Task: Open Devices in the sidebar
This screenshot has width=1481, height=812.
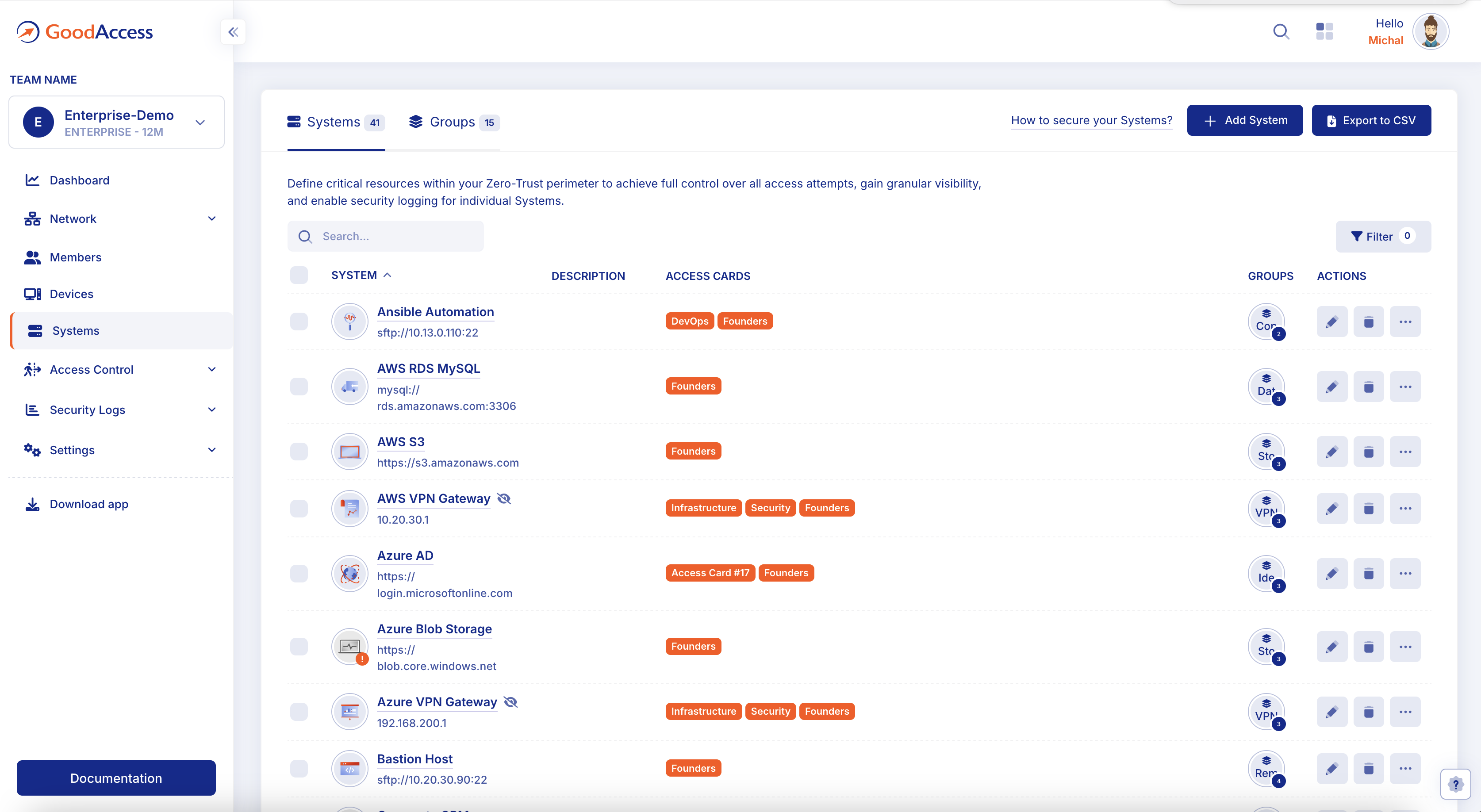Action: 71,294
